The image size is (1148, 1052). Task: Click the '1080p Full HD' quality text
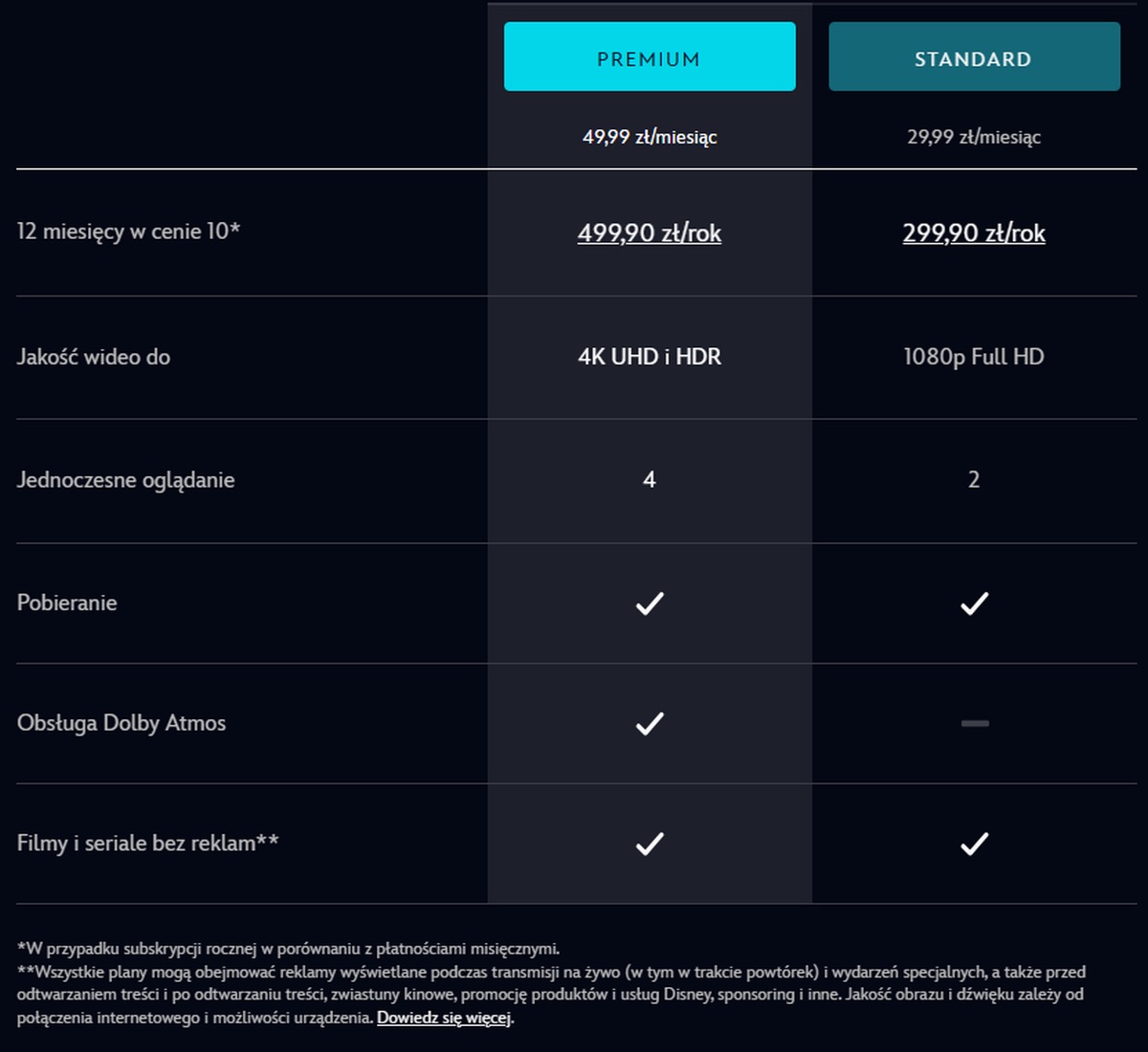tap(974, 357)
